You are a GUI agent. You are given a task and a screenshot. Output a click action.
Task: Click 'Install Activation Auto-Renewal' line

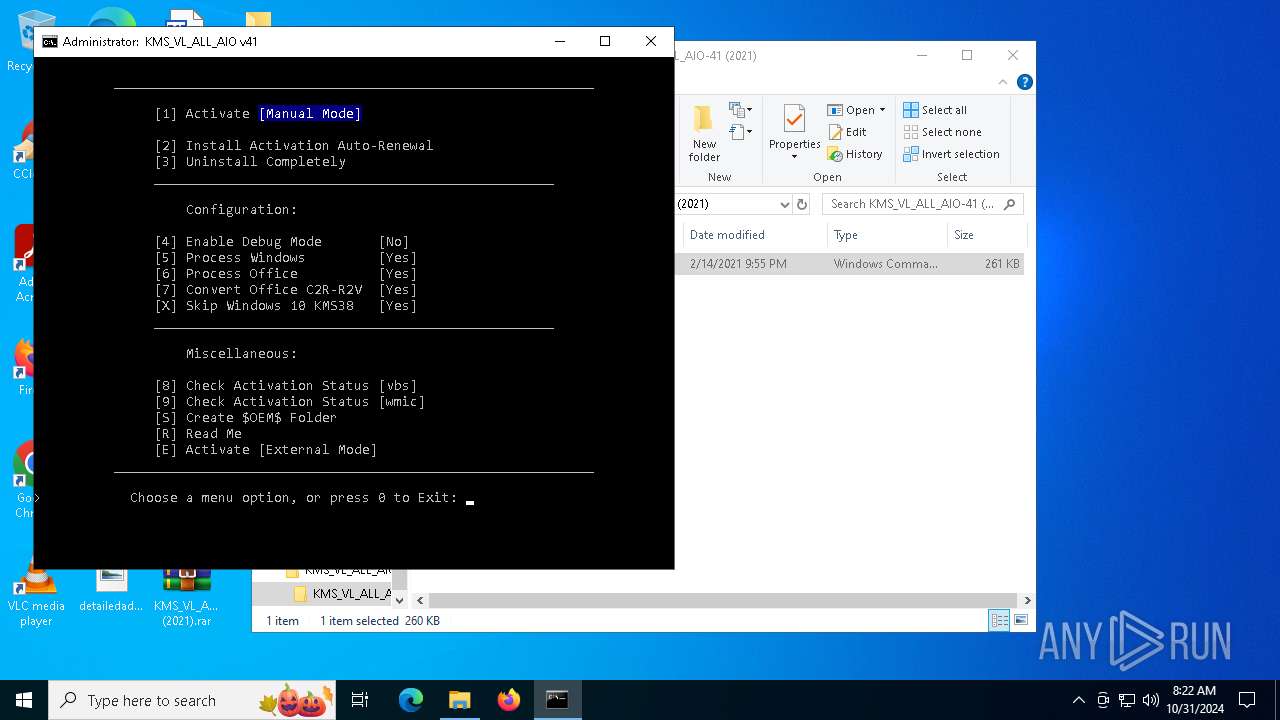coord(294,146)
